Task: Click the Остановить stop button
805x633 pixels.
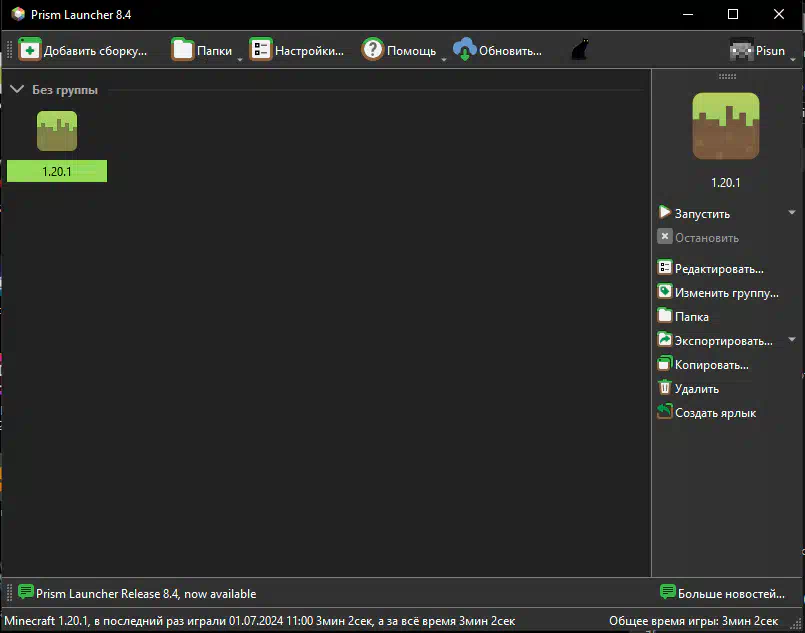Action: coord(698,237)
